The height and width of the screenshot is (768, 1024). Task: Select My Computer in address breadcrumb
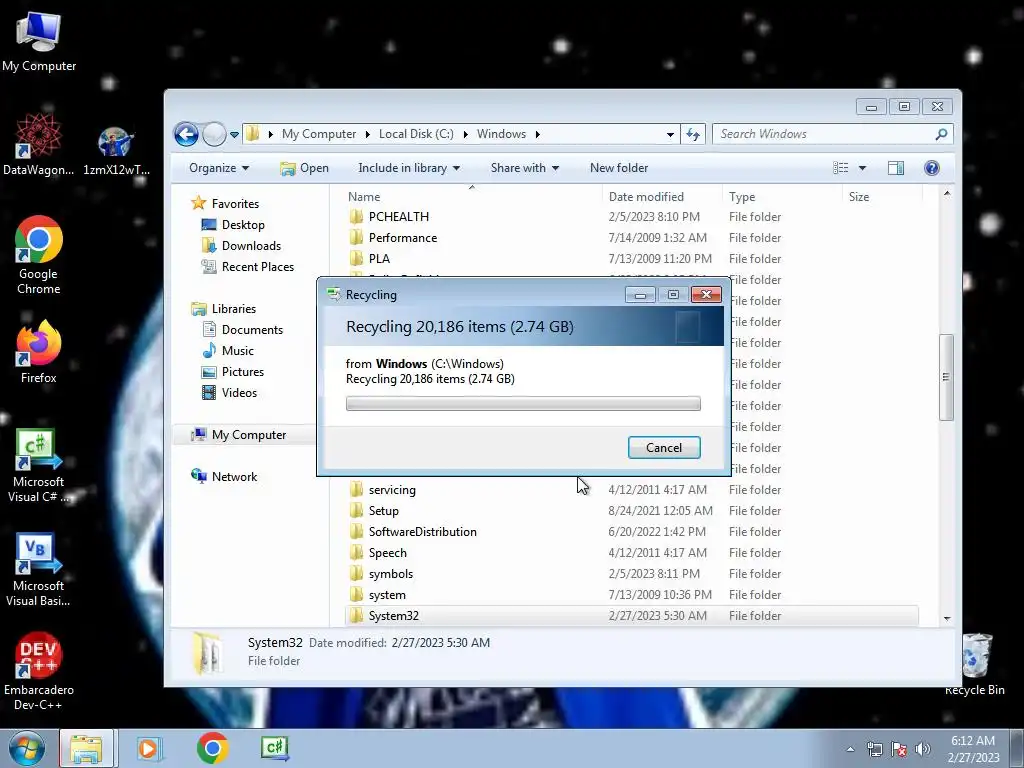(x=319, y=134)
